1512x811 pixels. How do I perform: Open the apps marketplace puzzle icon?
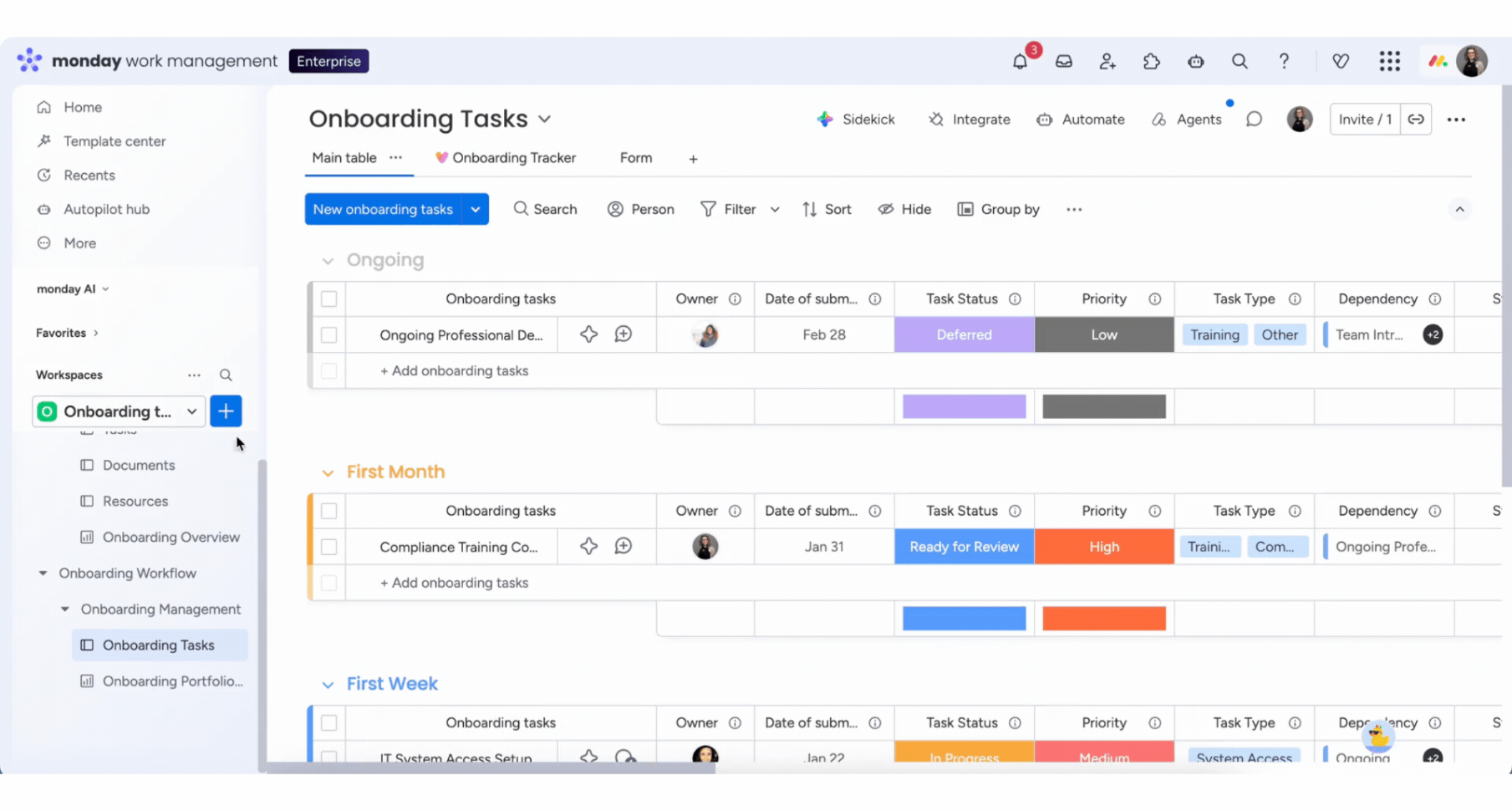click(x=1152, y=61)
